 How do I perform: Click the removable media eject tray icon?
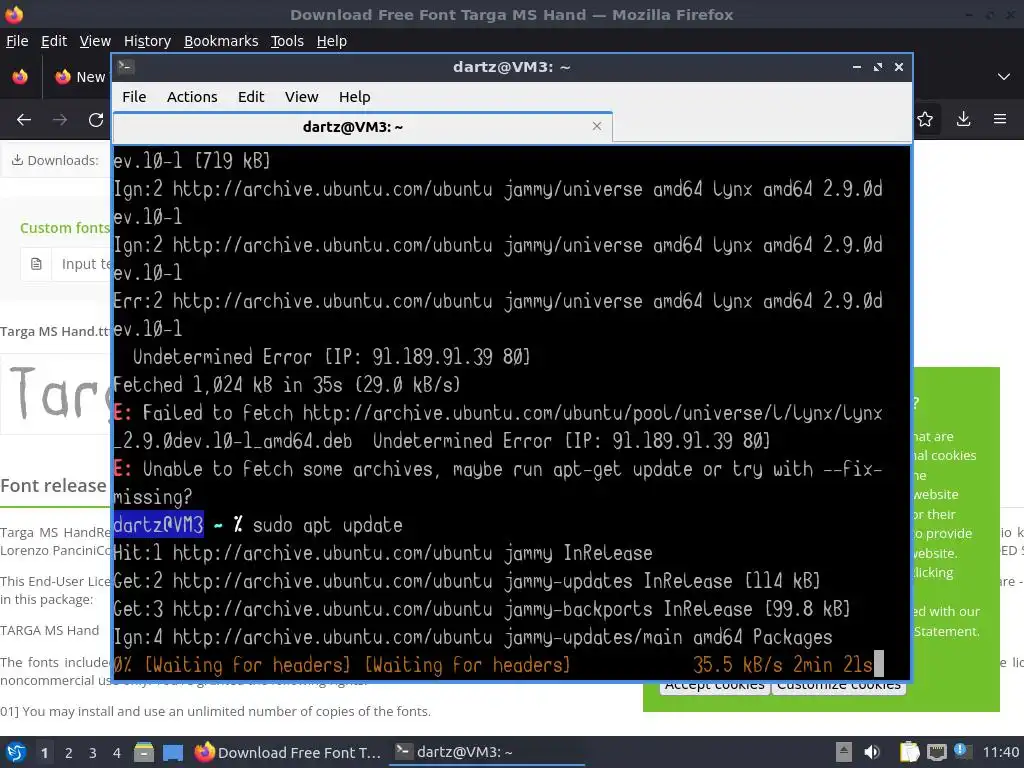click(843, 752)
